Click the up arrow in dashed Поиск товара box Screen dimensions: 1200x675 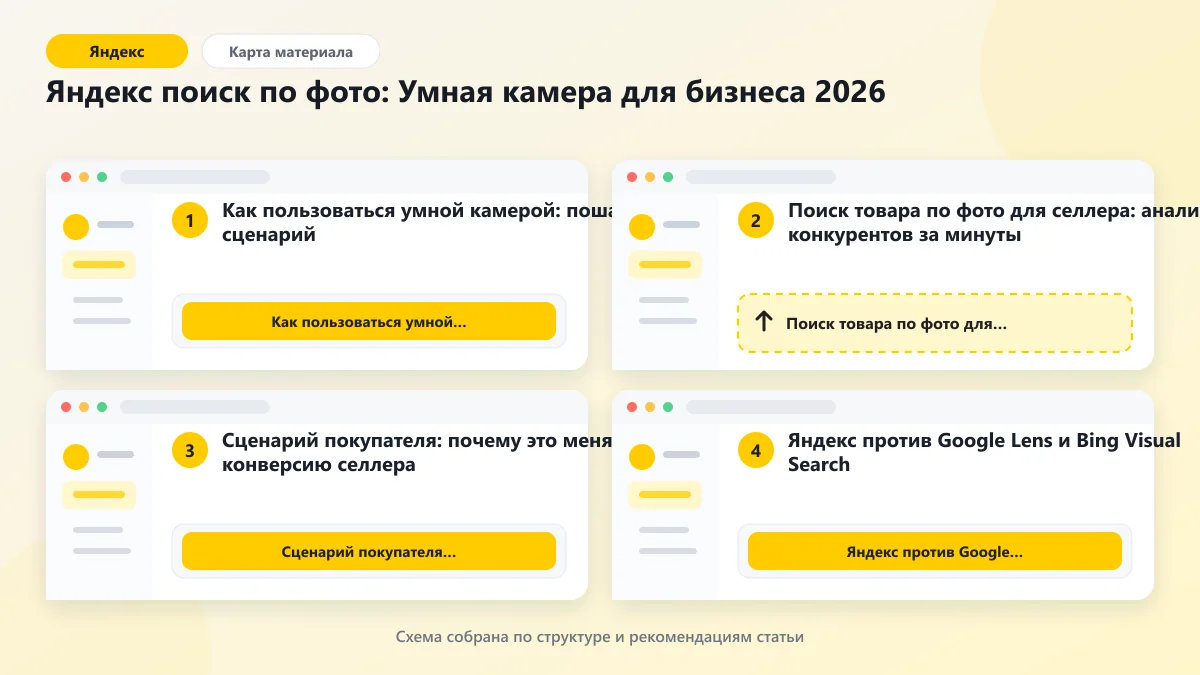[764, 322]
